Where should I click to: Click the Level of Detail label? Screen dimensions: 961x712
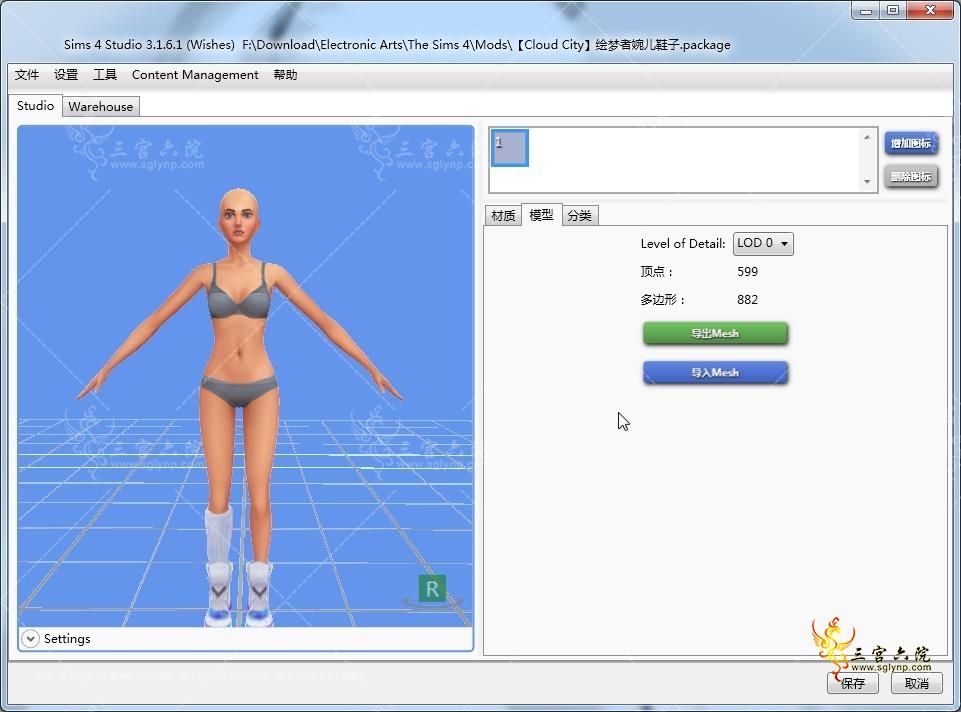[x=683, y=244]
